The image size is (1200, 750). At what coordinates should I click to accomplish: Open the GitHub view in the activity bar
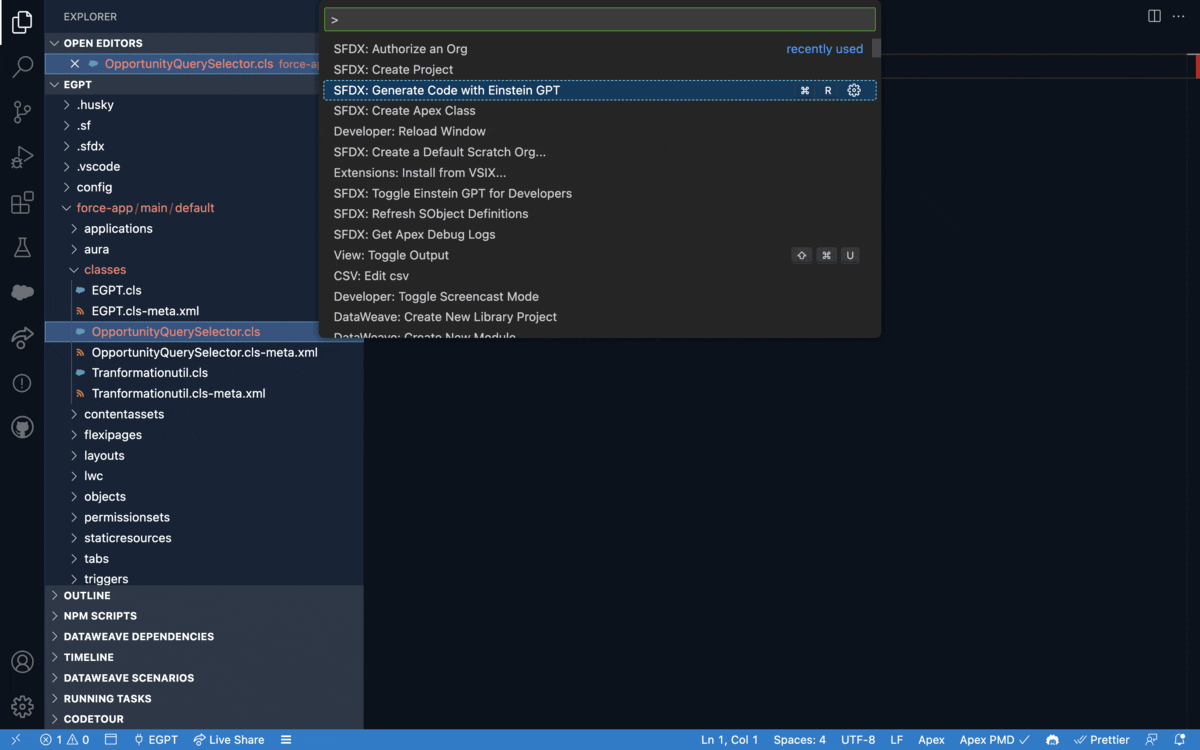22,428
